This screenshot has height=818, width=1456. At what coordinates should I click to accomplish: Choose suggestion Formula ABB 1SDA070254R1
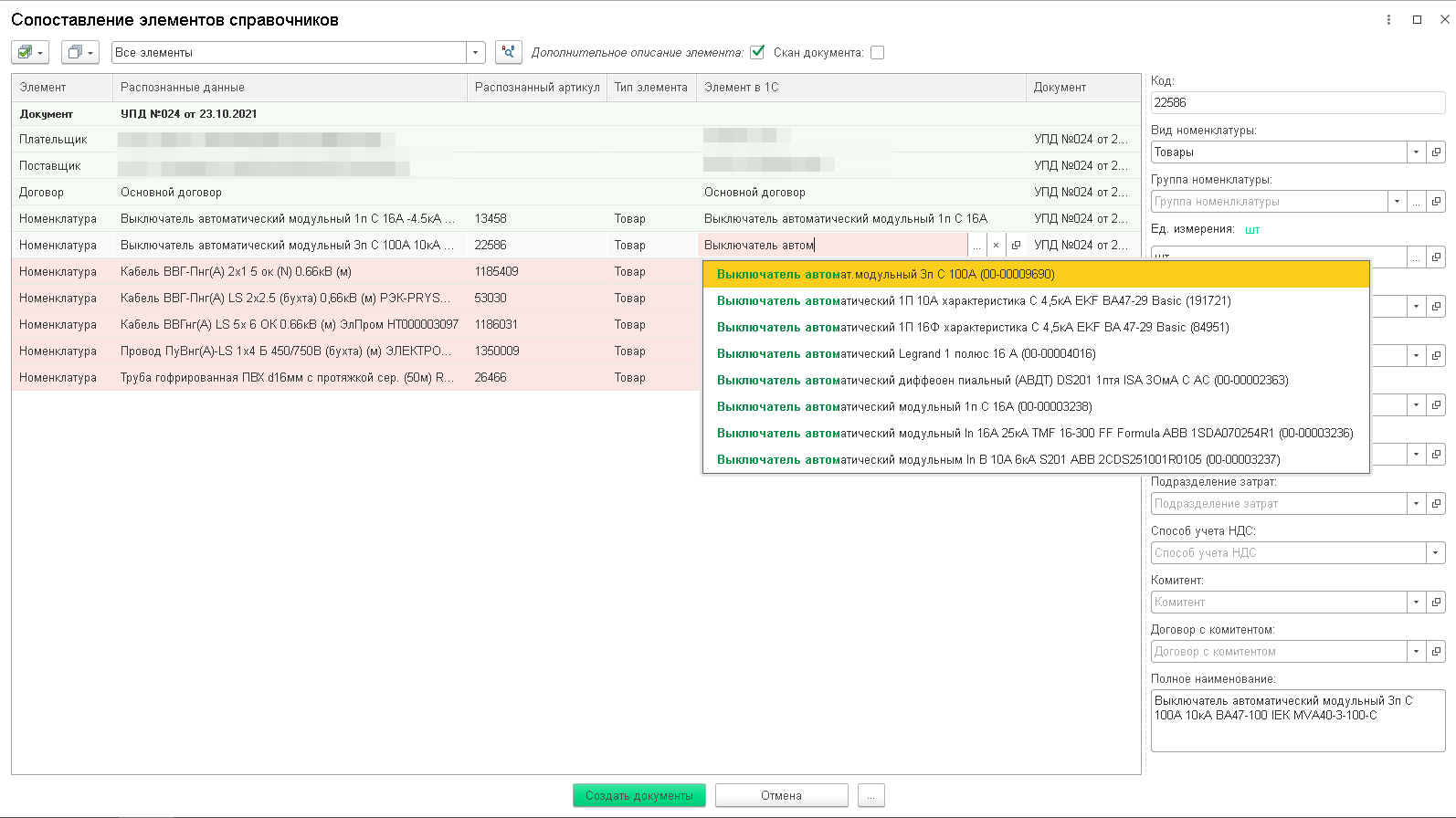(x=1036, y=434)
